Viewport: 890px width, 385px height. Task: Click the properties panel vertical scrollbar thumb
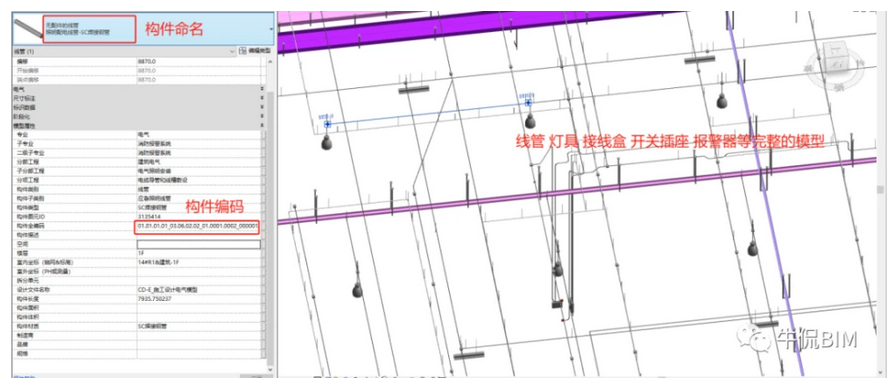tap(270, 221)
